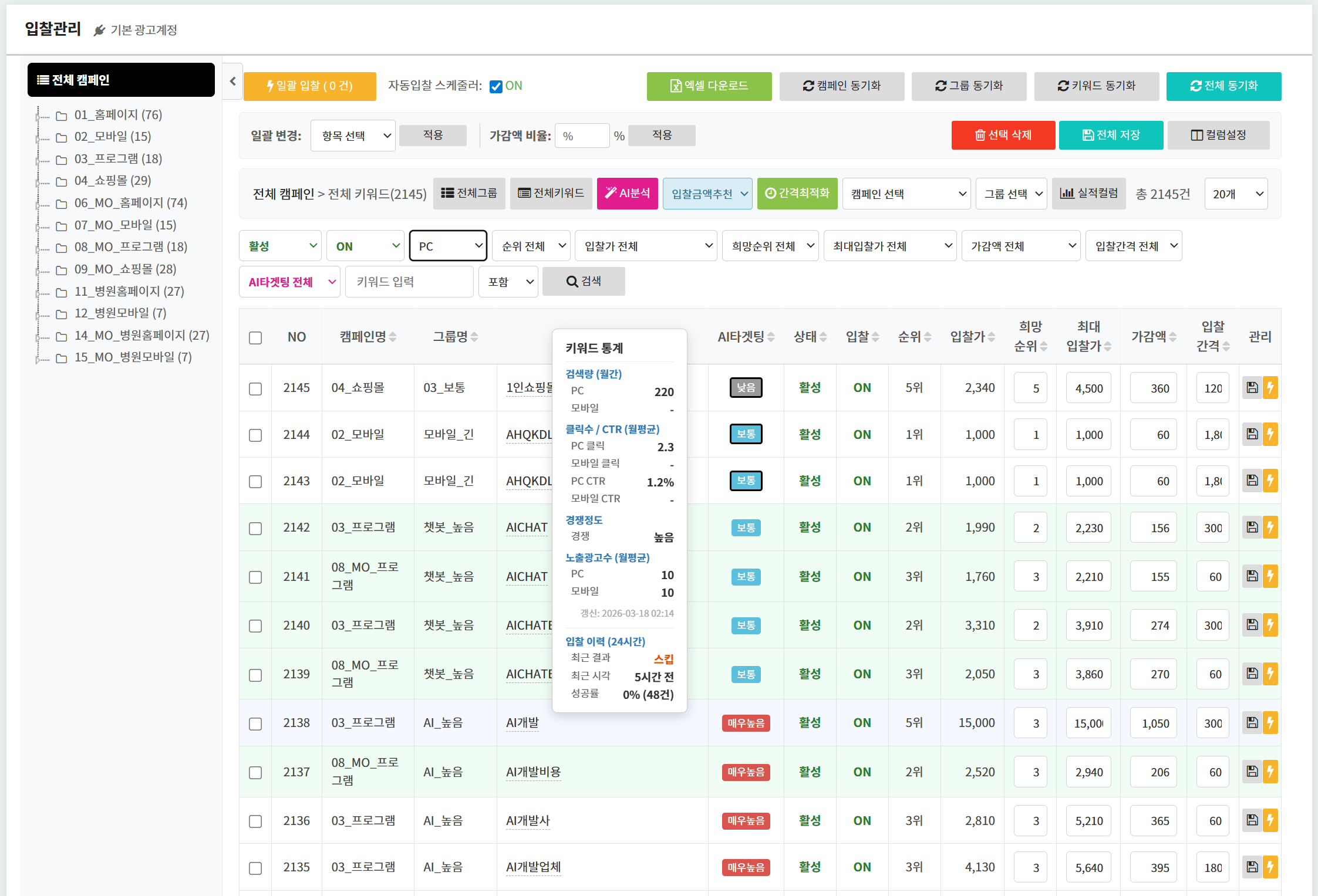
Task: Click the 선택 삭제 trash icon button
Action: tap(1003, 135)
